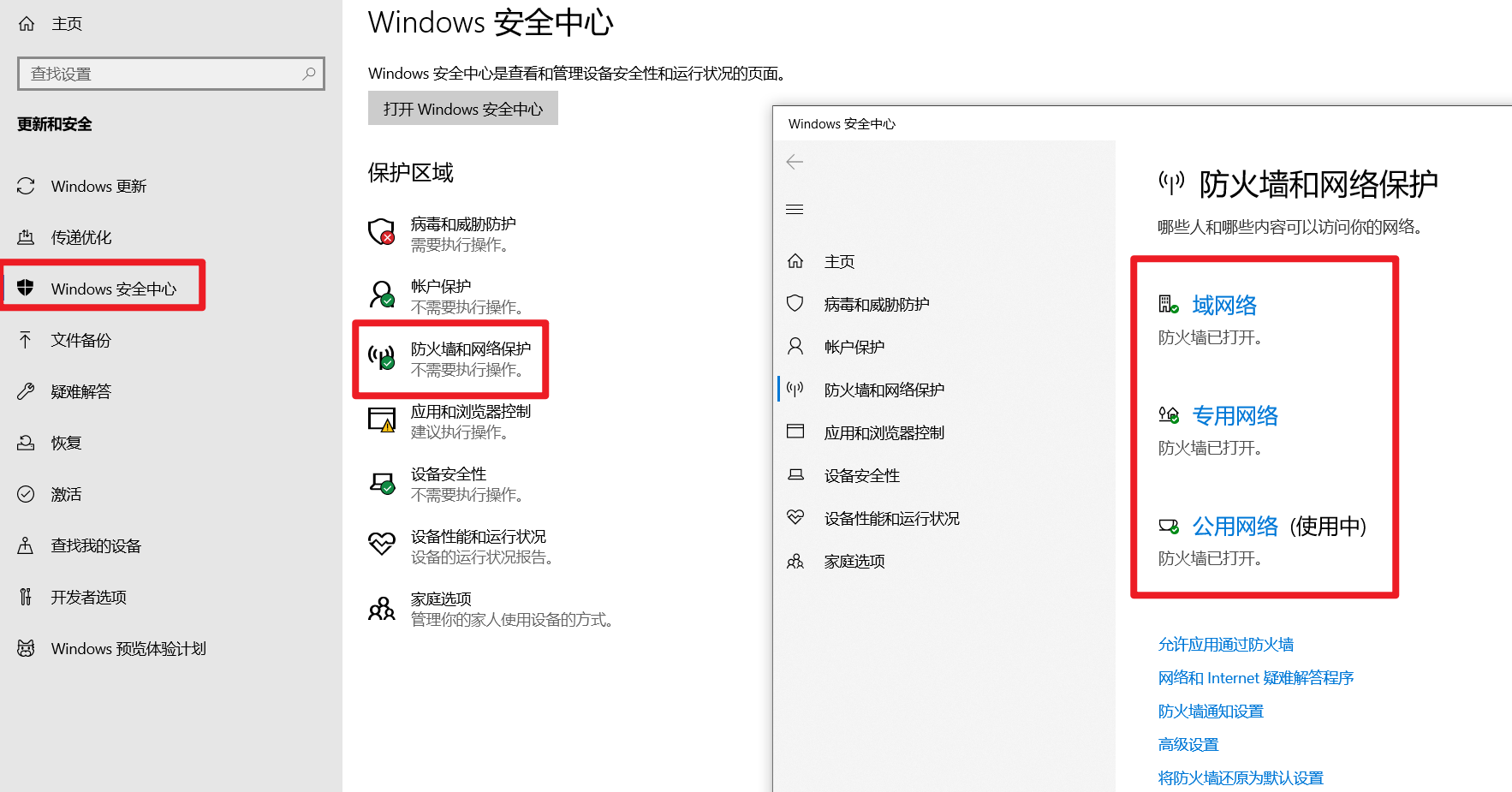The width and height of the screenshot is (1512, 792).
Task: Click the 设备安全性 laptop icon in 保护区域
Action: [382, 482]
